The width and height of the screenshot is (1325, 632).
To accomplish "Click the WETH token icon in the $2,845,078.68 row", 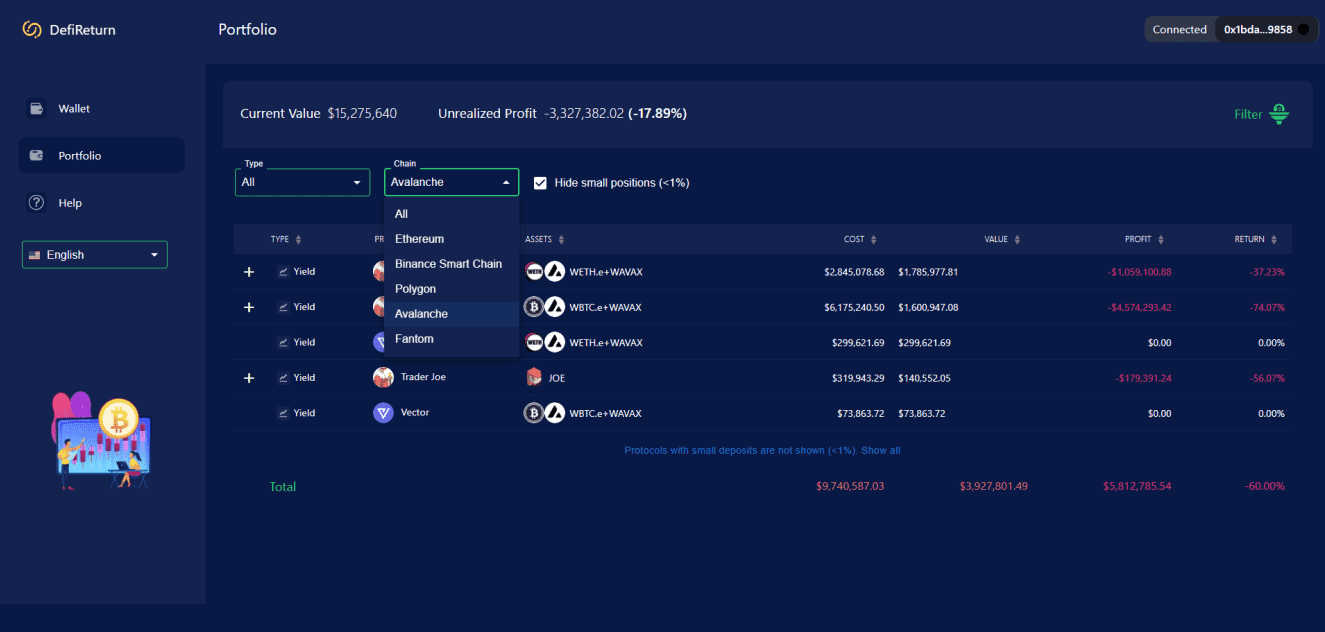I will click(534, 271).
